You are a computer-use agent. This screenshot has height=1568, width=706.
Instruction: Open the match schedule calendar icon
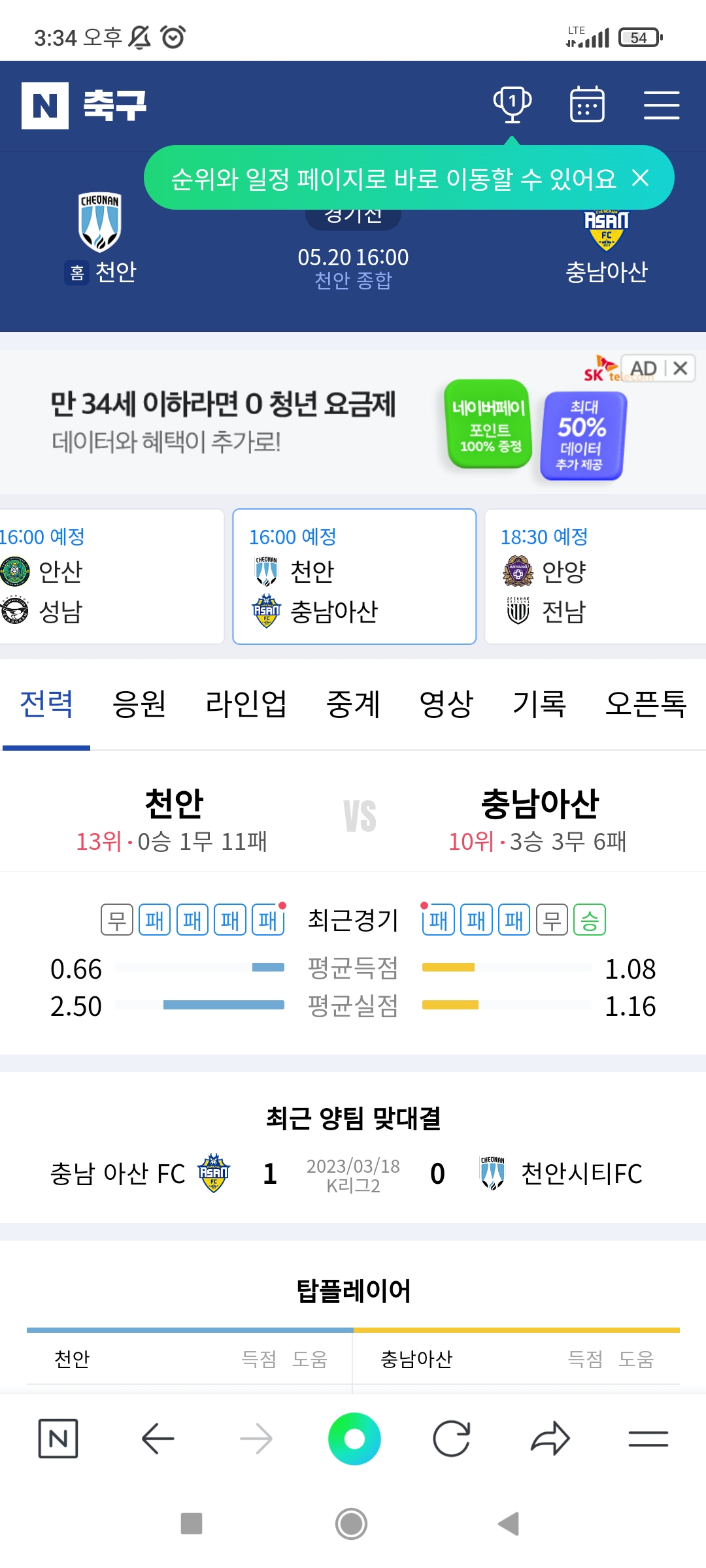point(587,105)
